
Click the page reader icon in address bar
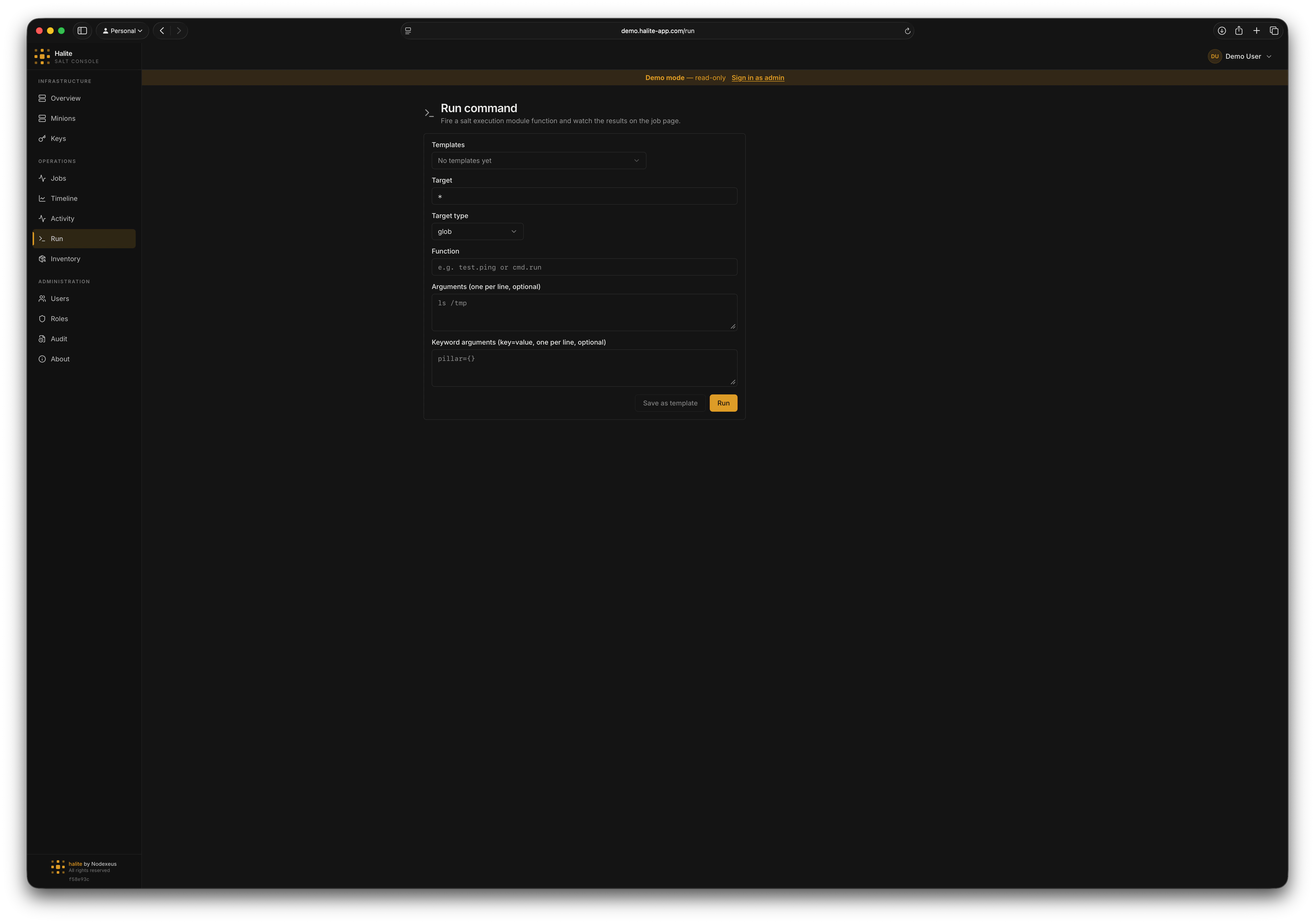tap(408, 31)
